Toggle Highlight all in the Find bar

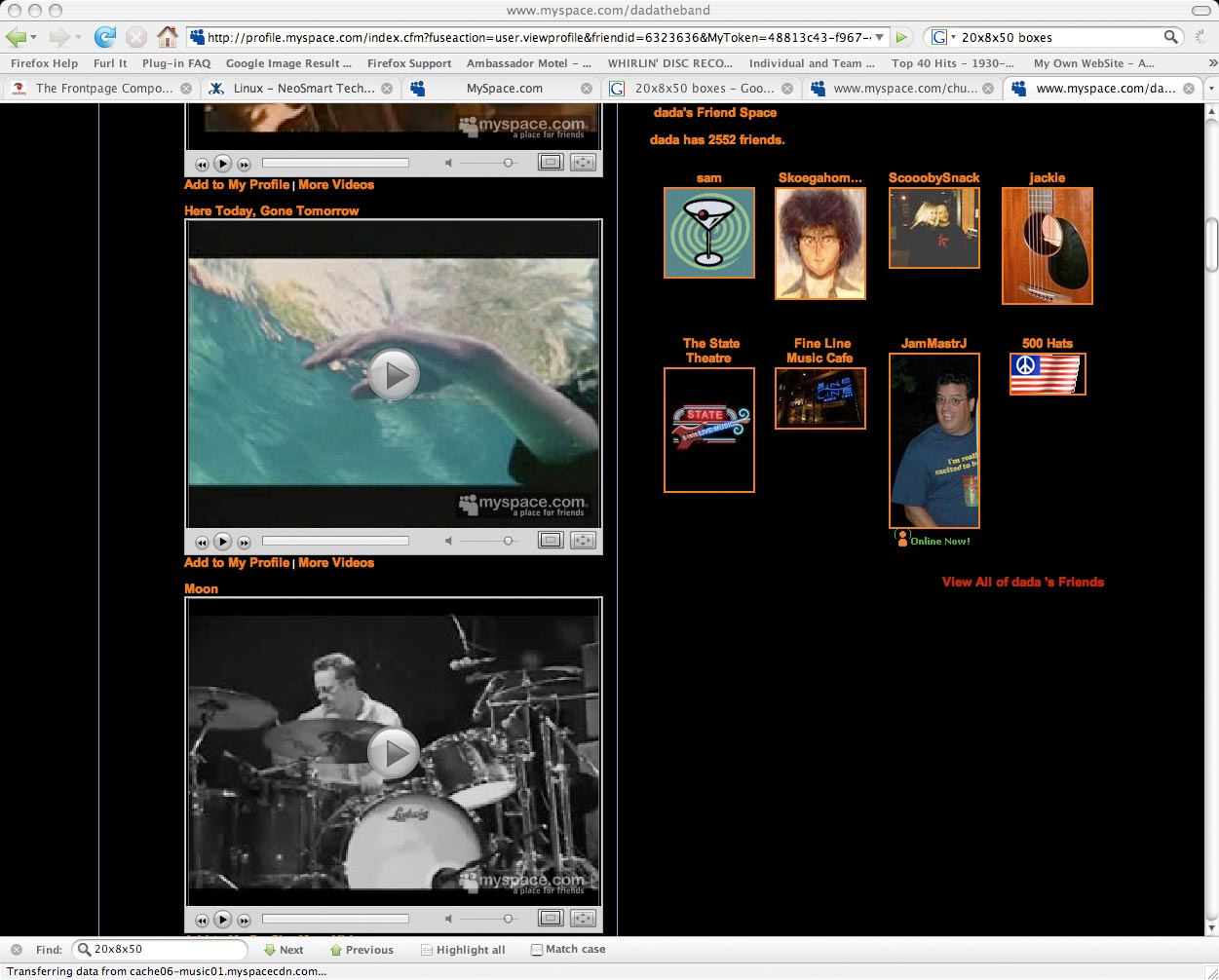click(x=463, y=950)
